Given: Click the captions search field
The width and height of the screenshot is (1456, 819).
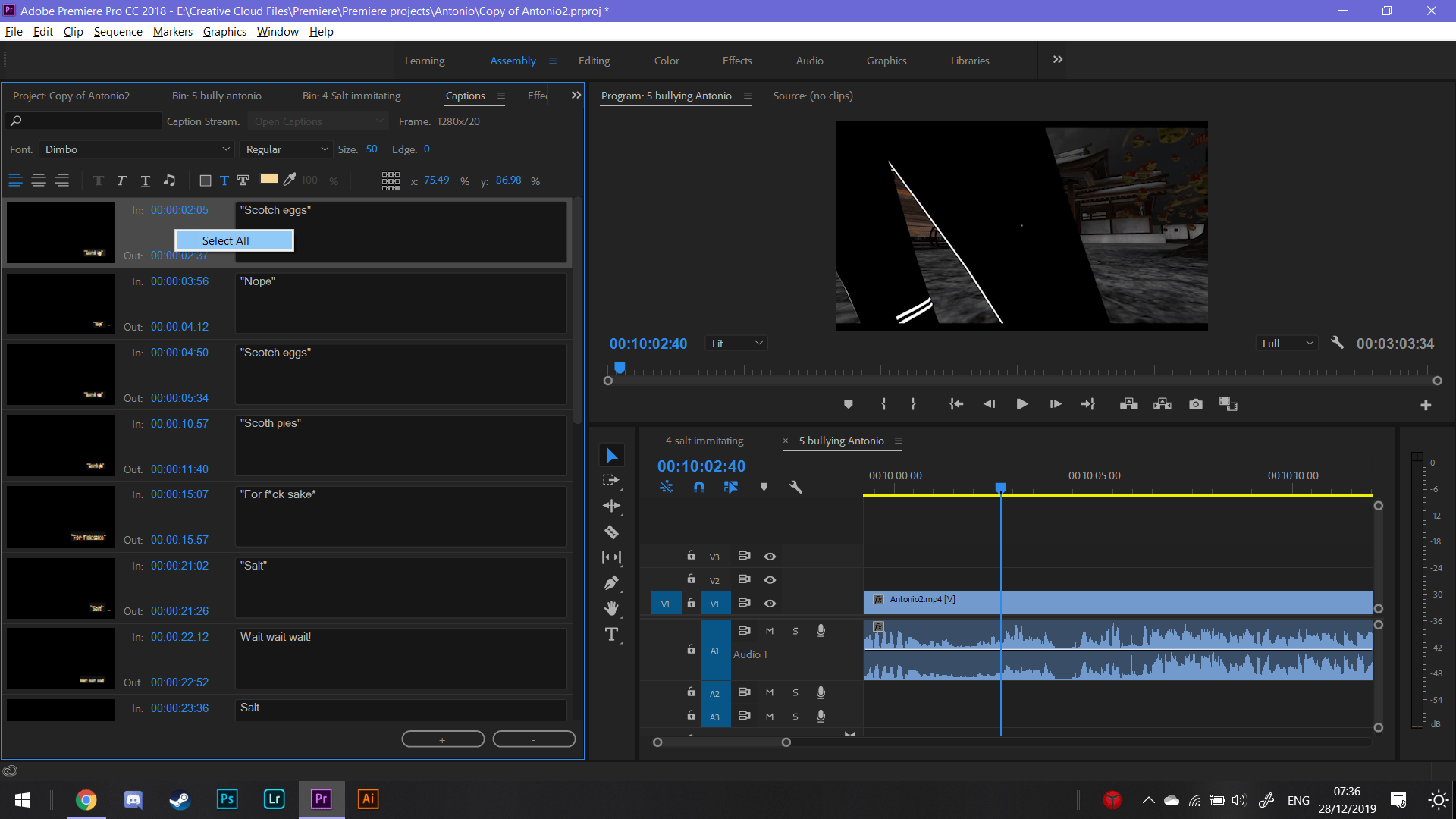Looking at the screenshot, I should [83, 121].
